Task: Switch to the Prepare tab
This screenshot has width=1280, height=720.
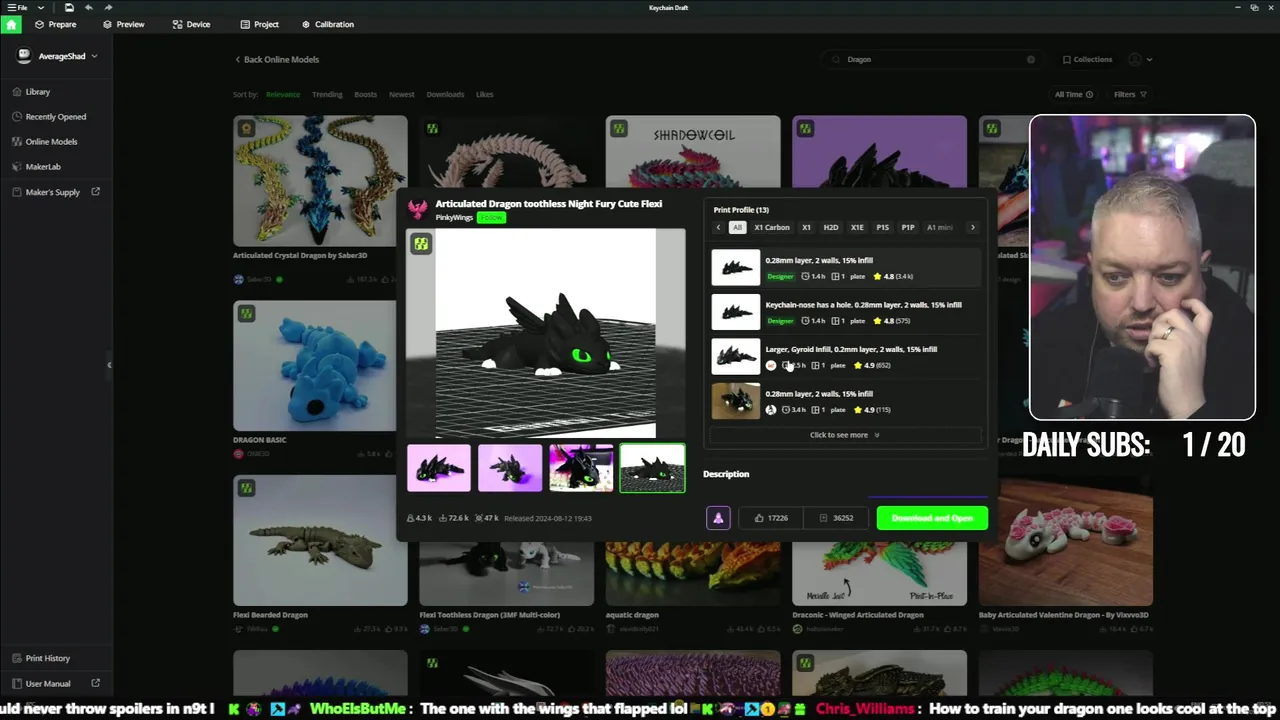Action: point(55,24)
